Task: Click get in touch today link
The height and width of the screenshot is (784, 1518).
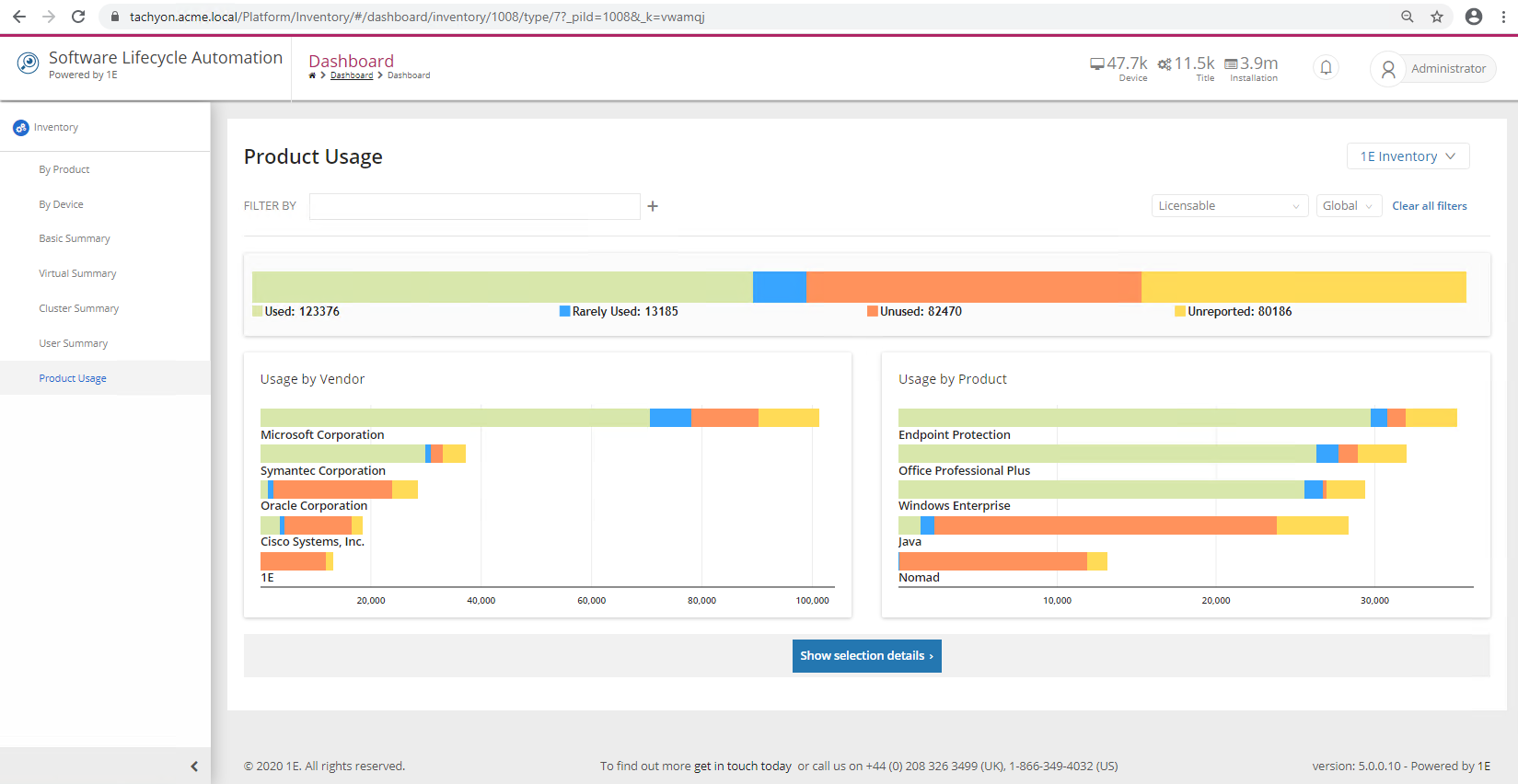Action: (x=742, y=767)
